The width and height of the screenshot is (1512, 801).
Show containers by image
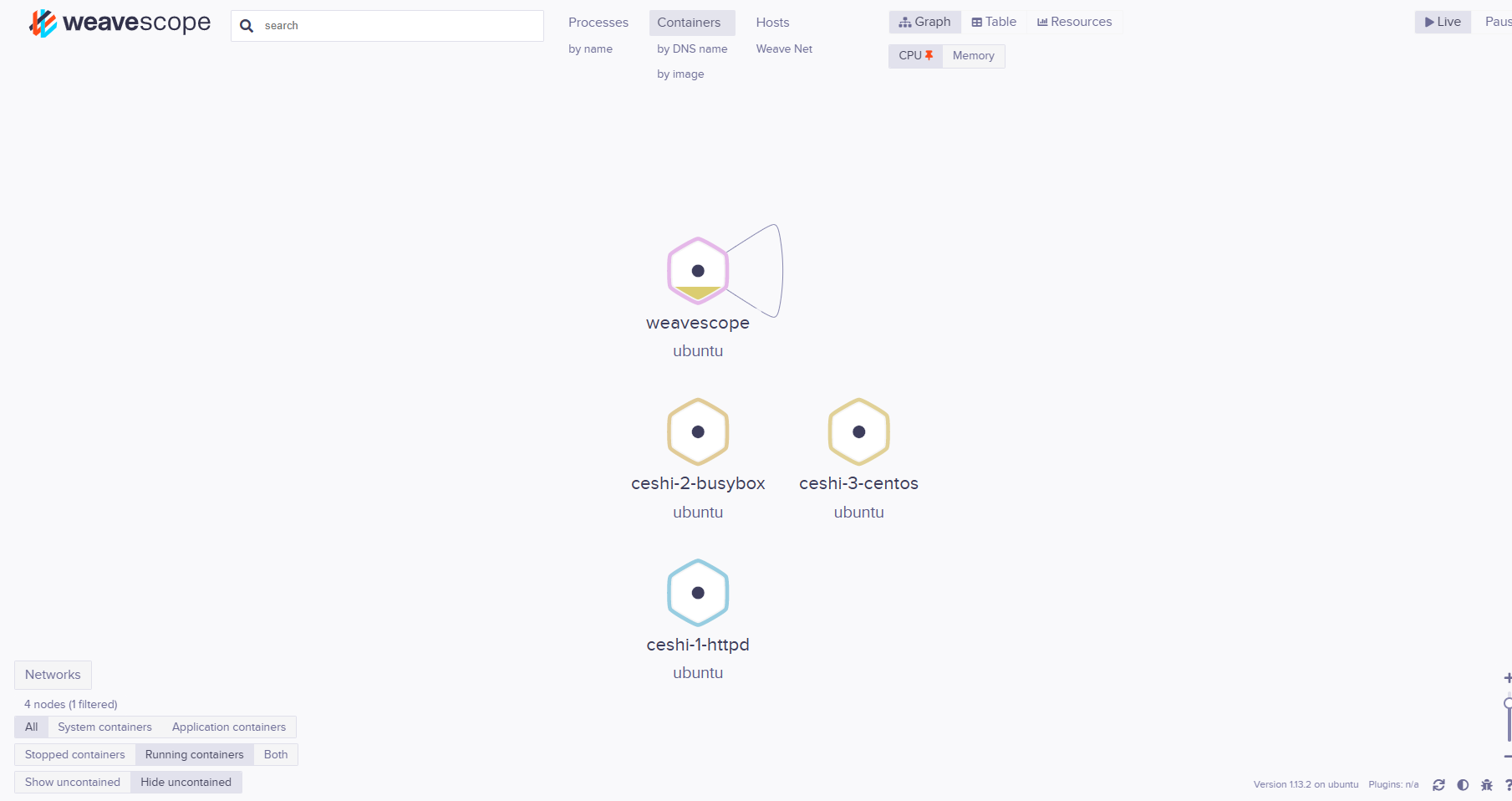pos(680,74)
